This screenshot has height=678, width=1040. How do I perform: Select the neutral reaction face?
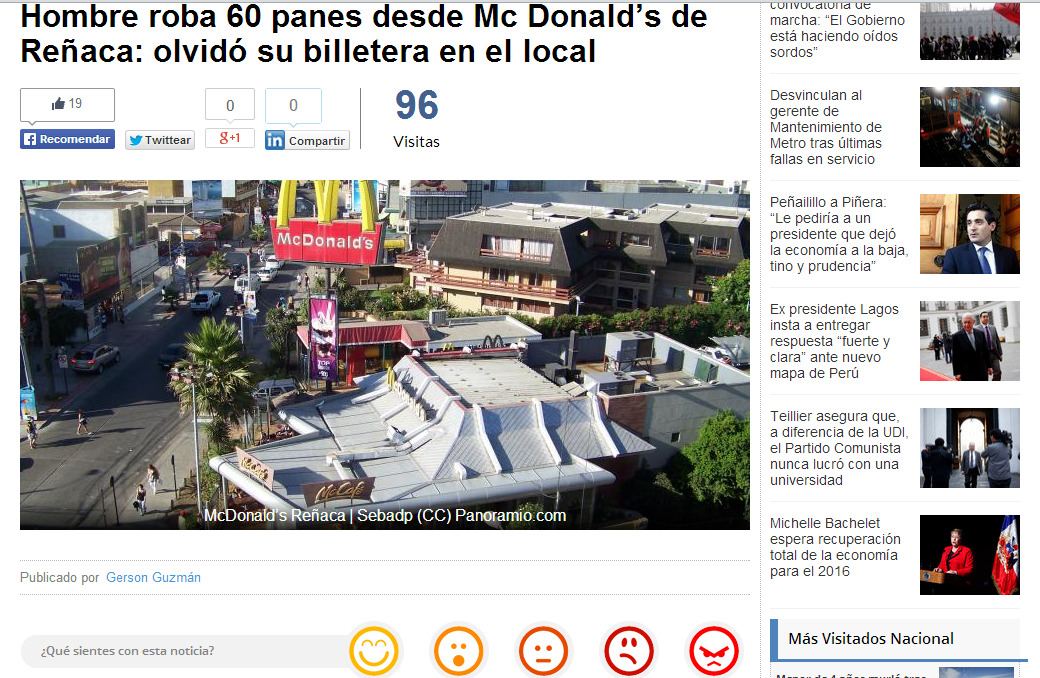coord(543,651)
